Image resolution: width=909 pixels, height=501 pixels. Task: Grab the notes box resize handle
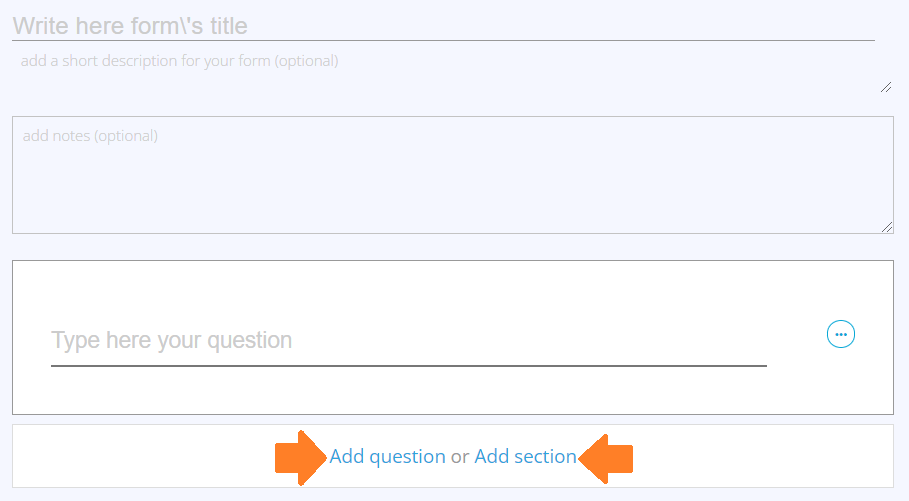tap(887, 227)
